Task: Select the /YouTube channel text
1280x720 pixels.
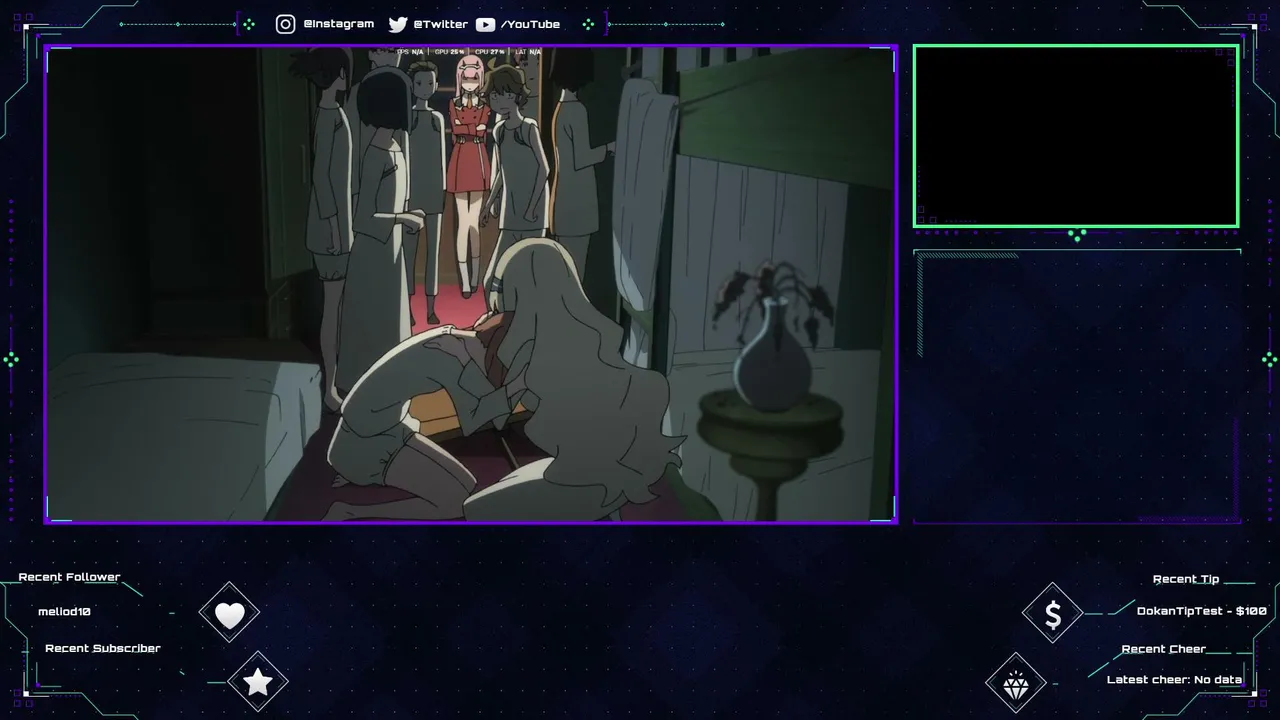Action: coord(530,24)
